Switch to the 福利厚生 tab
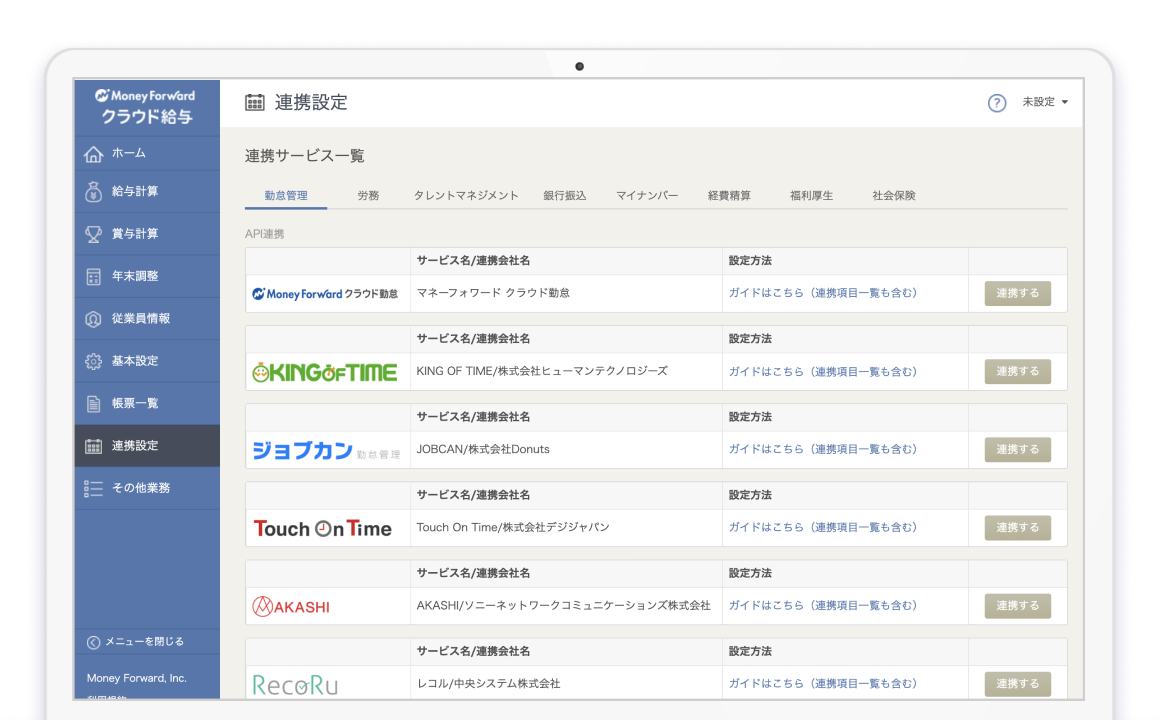Screen dimensions: 1160x720 click(x=811, y=195)
